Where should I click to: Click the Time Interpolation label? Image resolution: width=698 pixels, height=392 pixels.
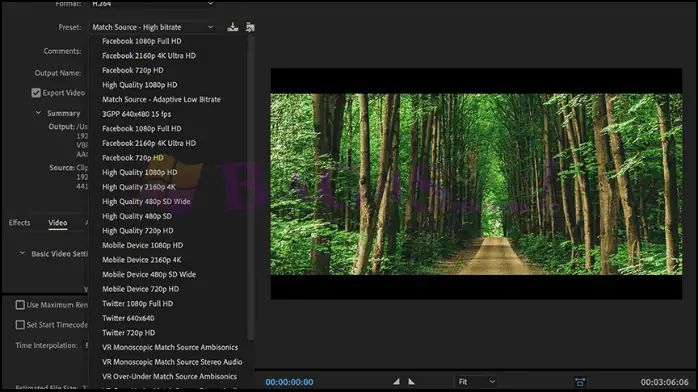[46, 345]
